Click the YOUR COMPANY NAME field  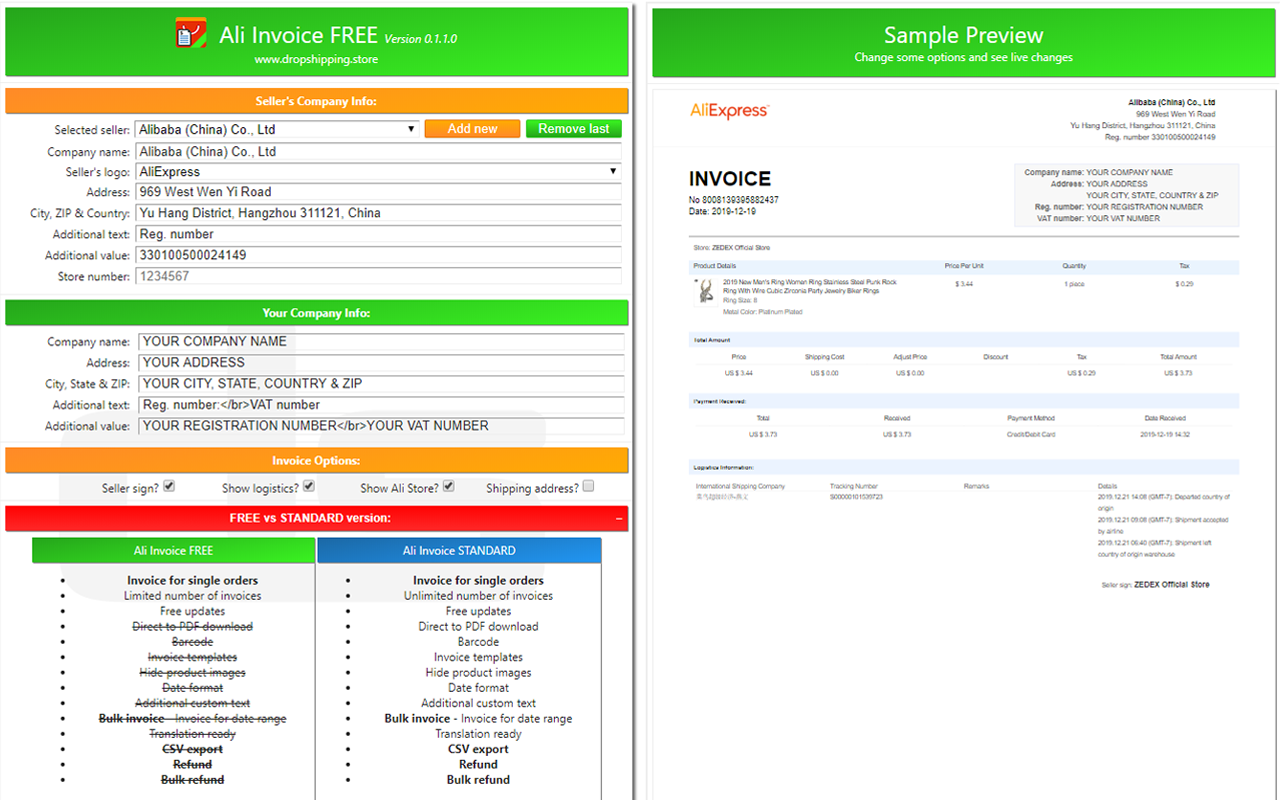click(381, 342)
